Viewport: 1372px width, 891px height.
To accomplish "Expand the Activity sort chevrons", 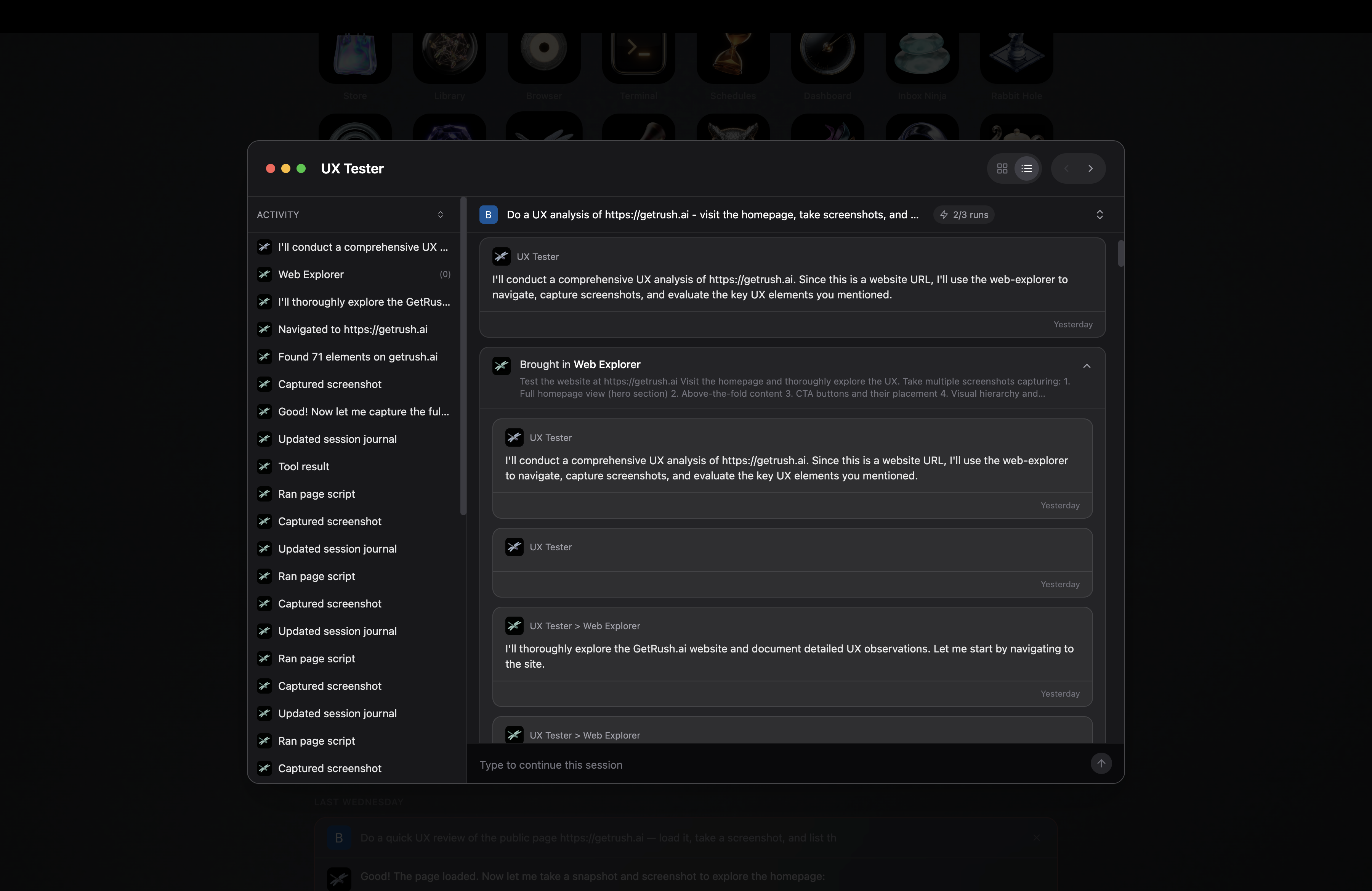I will [441, 215].
